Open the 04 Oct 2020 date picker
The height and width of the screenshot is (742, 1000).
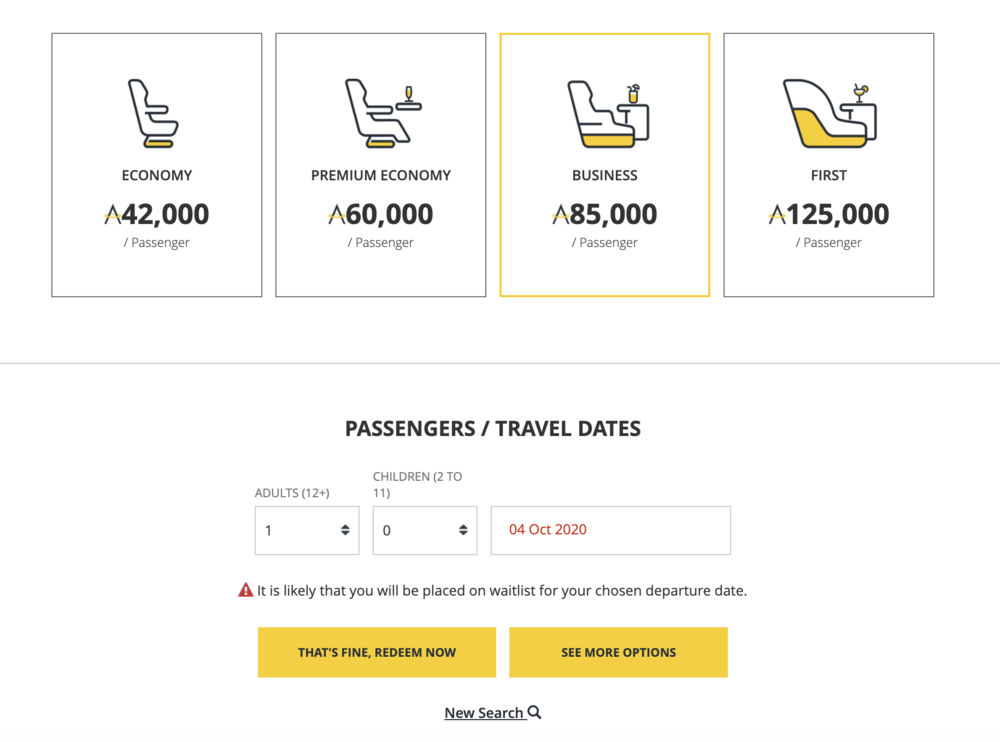click(610, 530)
